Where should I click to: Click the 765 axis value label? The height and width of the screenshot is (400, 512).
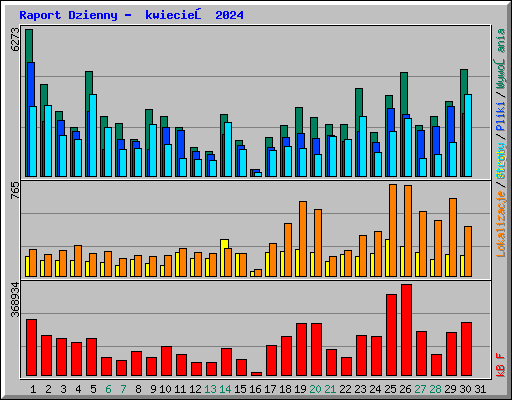pyautogui.click(x=16, y=191)
